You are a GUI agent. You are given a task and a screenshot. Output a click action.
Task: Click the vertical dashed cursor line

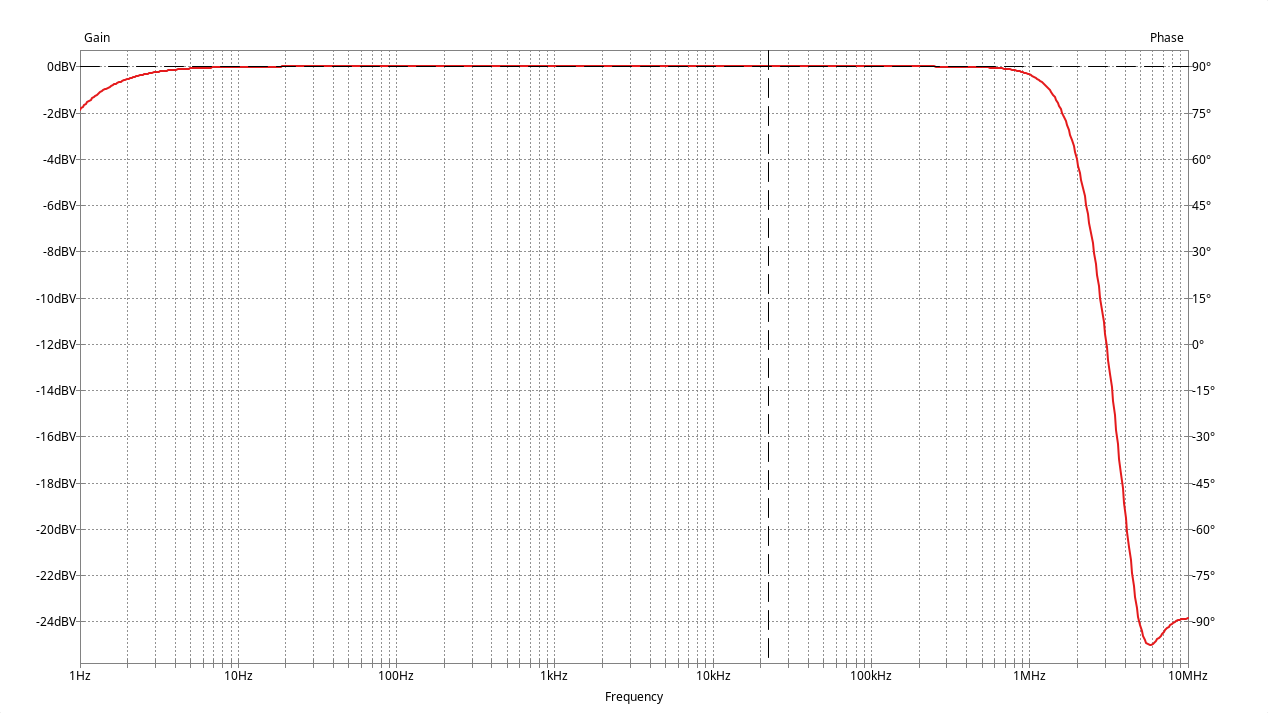768,357
